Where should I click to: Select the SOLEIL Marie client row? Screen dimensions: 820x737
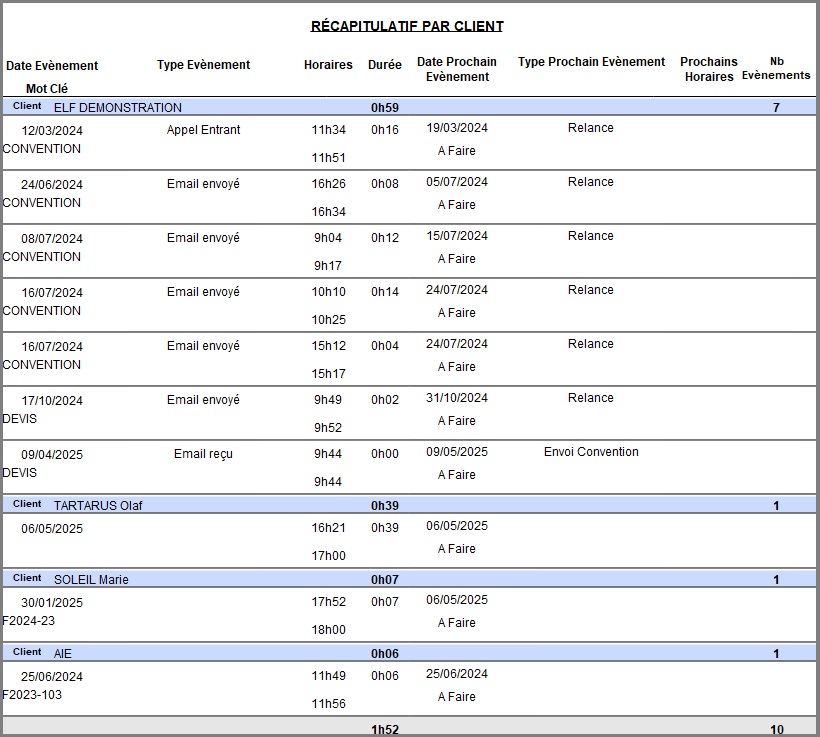click(x=409, y=579)
